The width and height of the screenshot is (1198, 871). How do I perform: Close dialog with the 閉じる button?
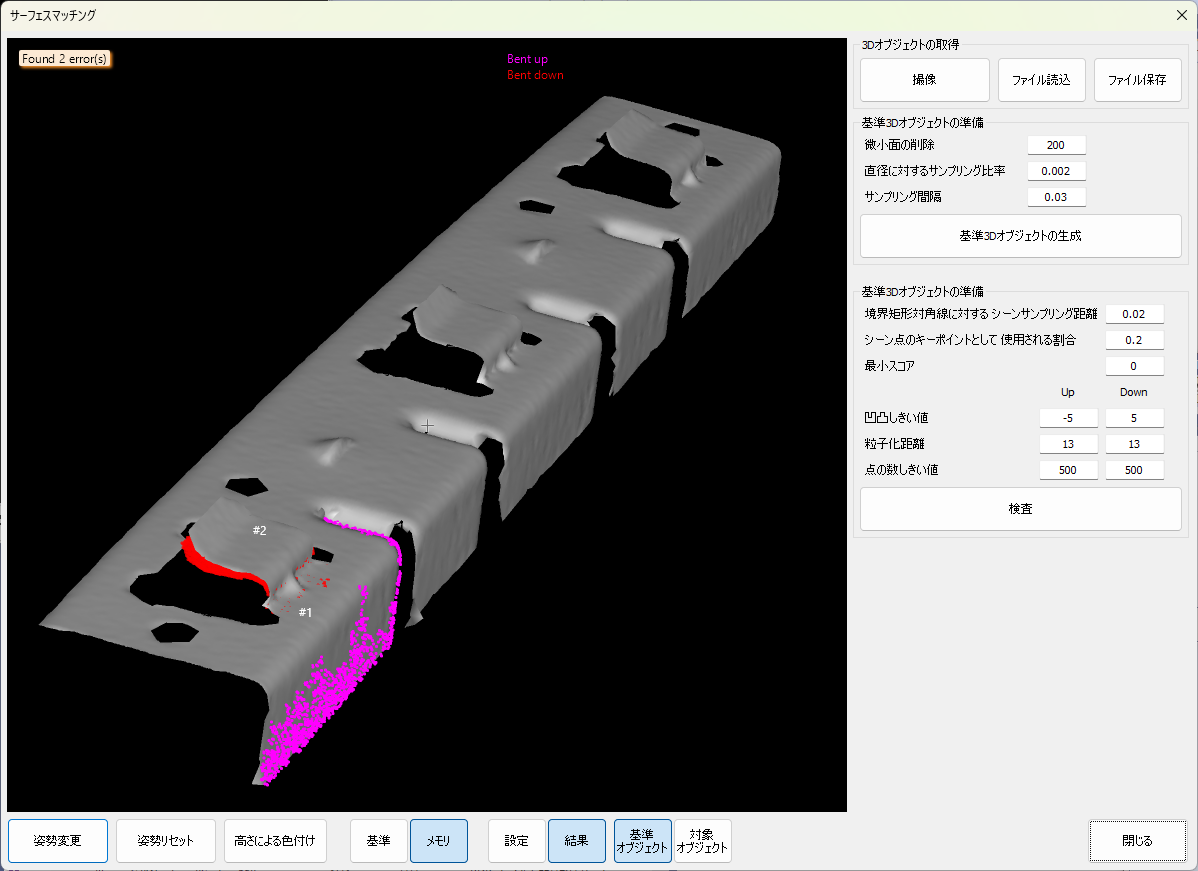click(x=1137, y=841)
